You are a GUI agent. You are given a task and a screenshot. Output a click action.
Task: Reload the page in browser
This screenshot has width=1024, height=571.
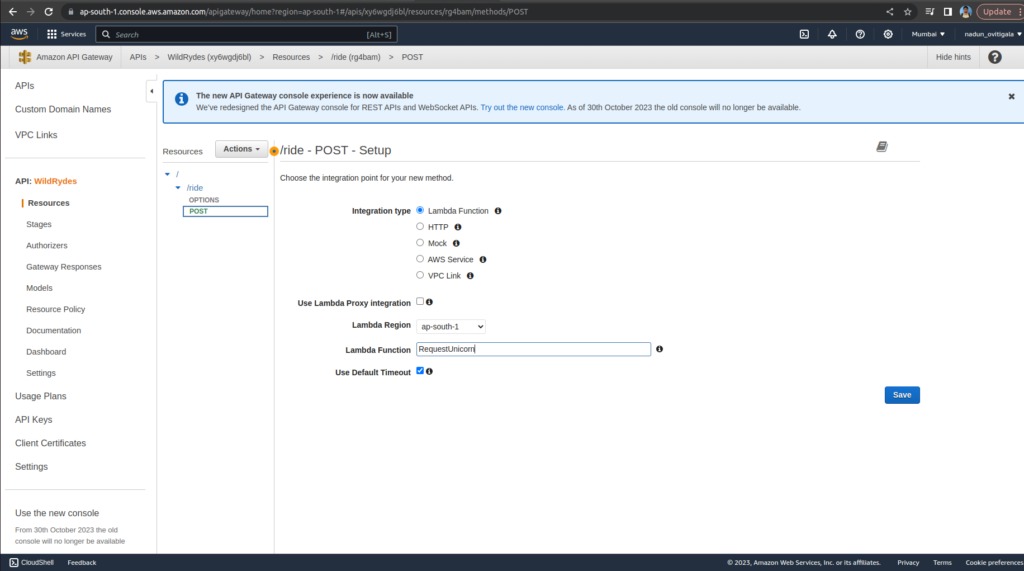click(x=48, y=12)
